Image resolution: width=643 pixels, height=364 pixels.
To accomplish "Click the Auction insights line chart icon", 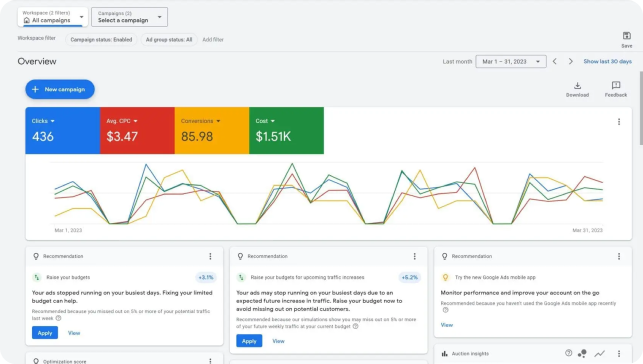I will pos(600,353).
